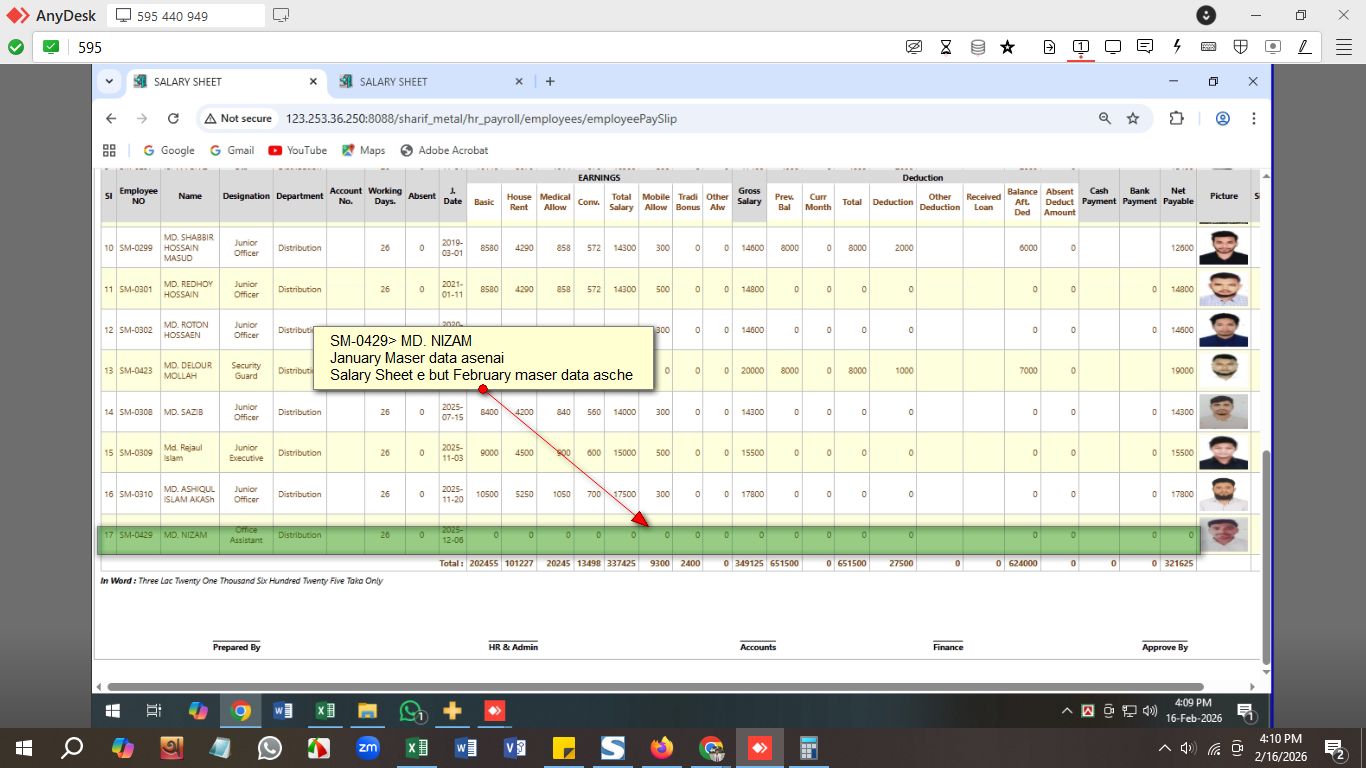Expand Chrome tab search dropdown arrow
Viewport: 1366px width, 768px height.
pos(108,81)
